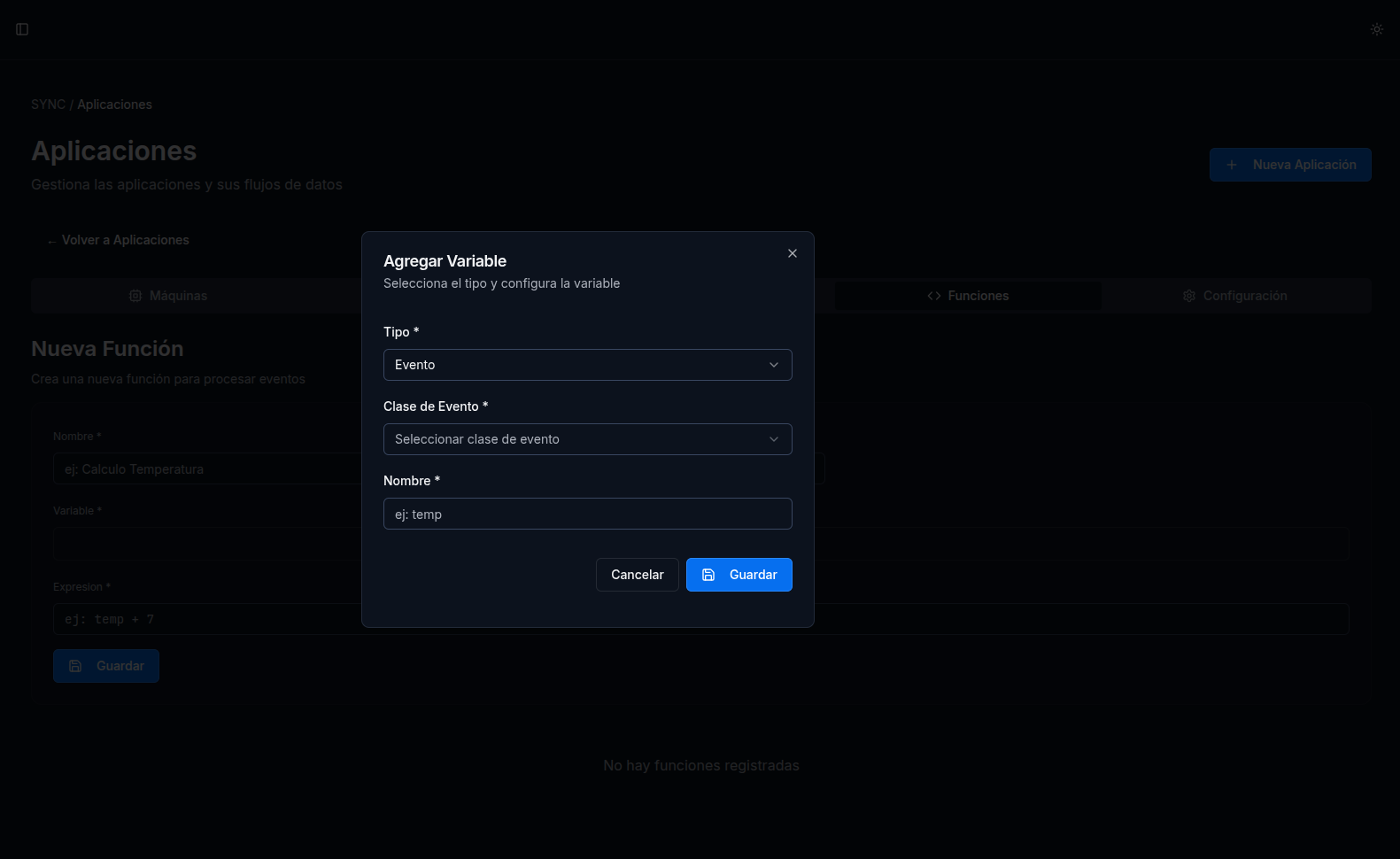1400x859 pixels.
Task: Click Aplicaciones in the breadcrumb trail
Action: point(114,104)
